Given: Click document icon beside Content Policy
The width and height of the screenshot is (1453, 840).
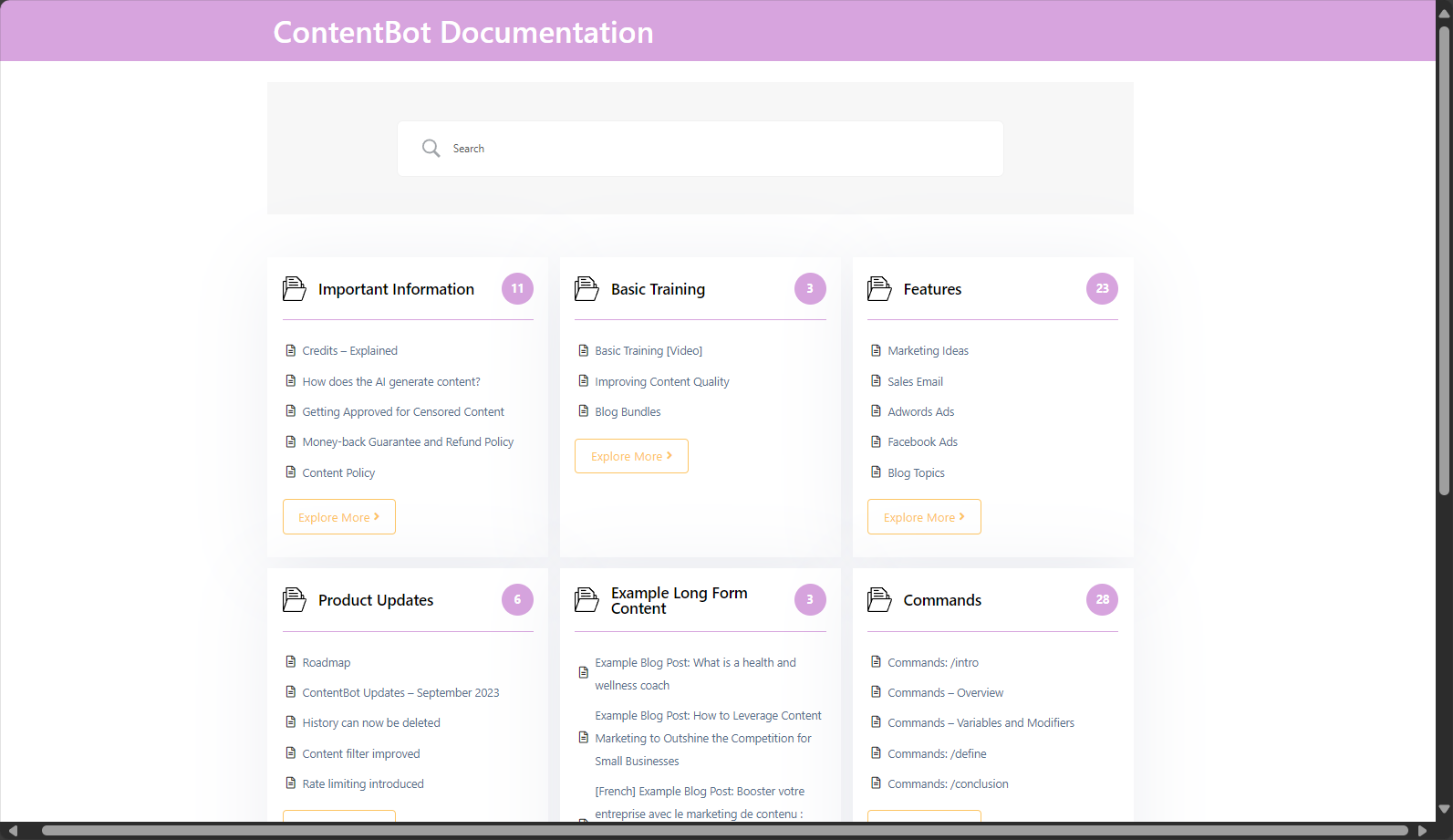Looking at the screenshot, I should click(x=291, y=472).
